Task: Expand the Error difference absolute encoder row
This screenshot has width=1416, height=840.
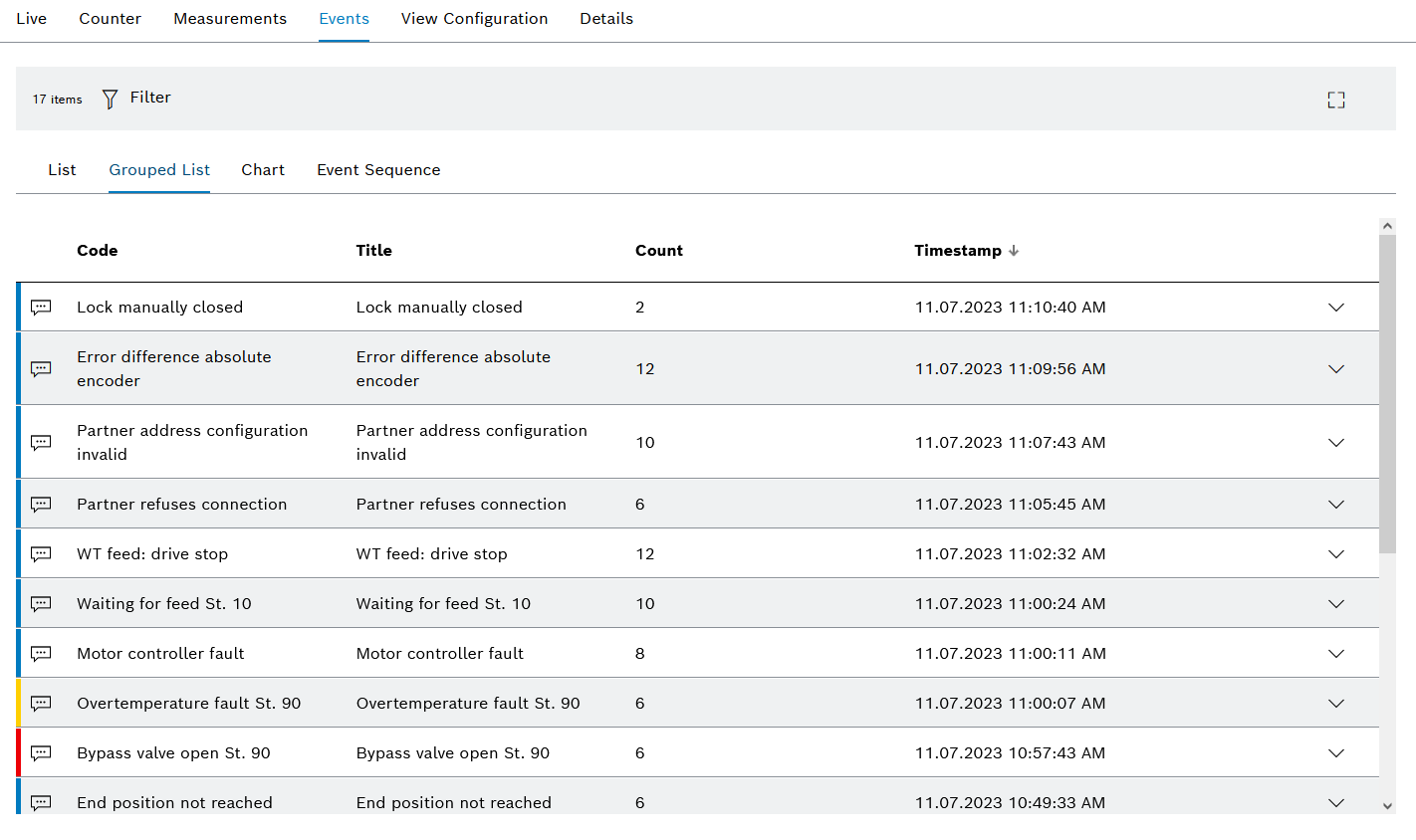Action: tap(1336, 369)
